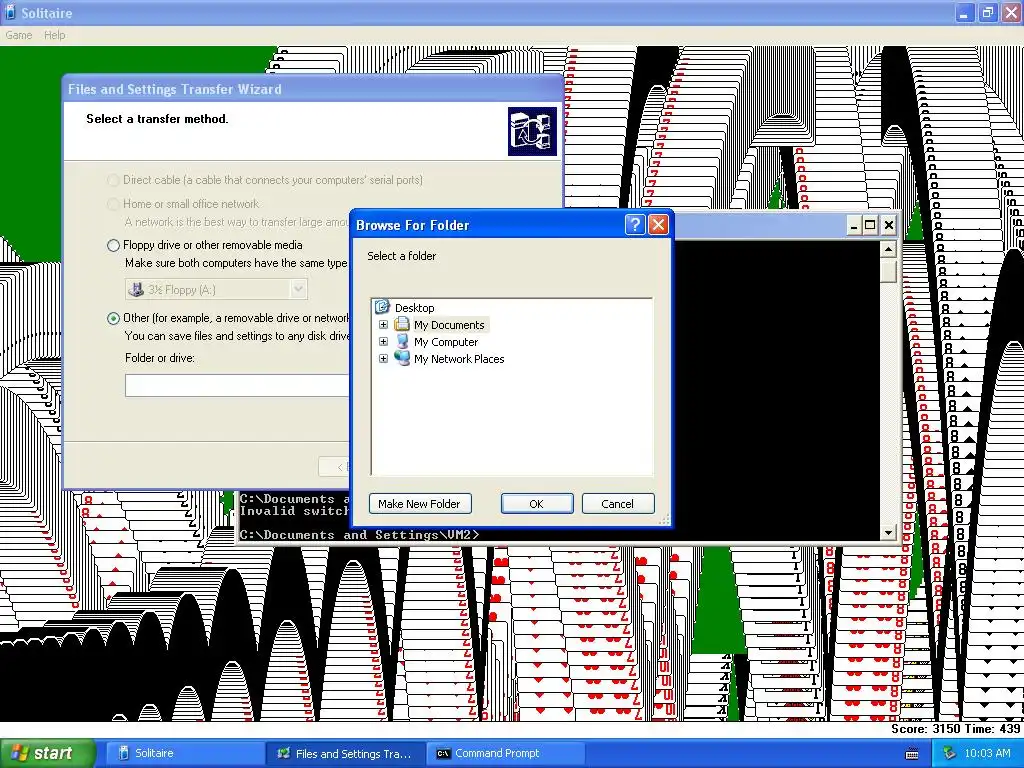Click the My Documents folder icon
This screenshot has width=1024, height=768.
[402, 325]
